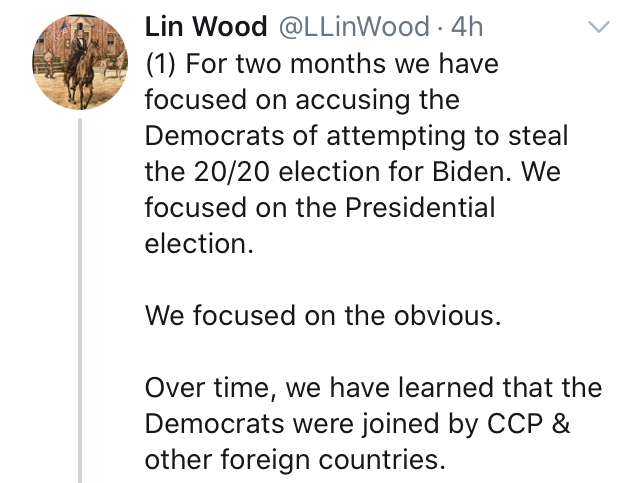640x483 pixels.
Task: Open the Lin Wood display name
Action: (206, 27)
